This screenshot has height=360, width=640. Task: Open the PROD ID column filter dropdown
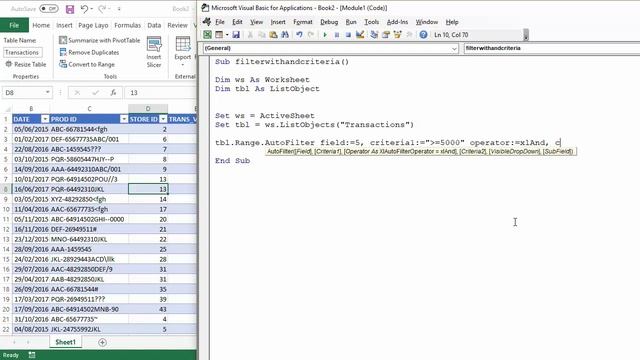click(x=124, y=119)
